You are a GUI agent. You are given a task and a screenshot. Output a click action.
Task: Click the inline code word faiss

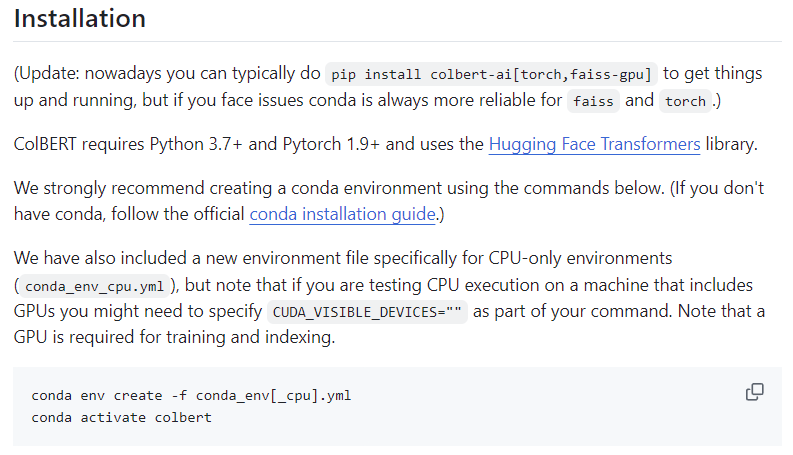click(593, 102)
